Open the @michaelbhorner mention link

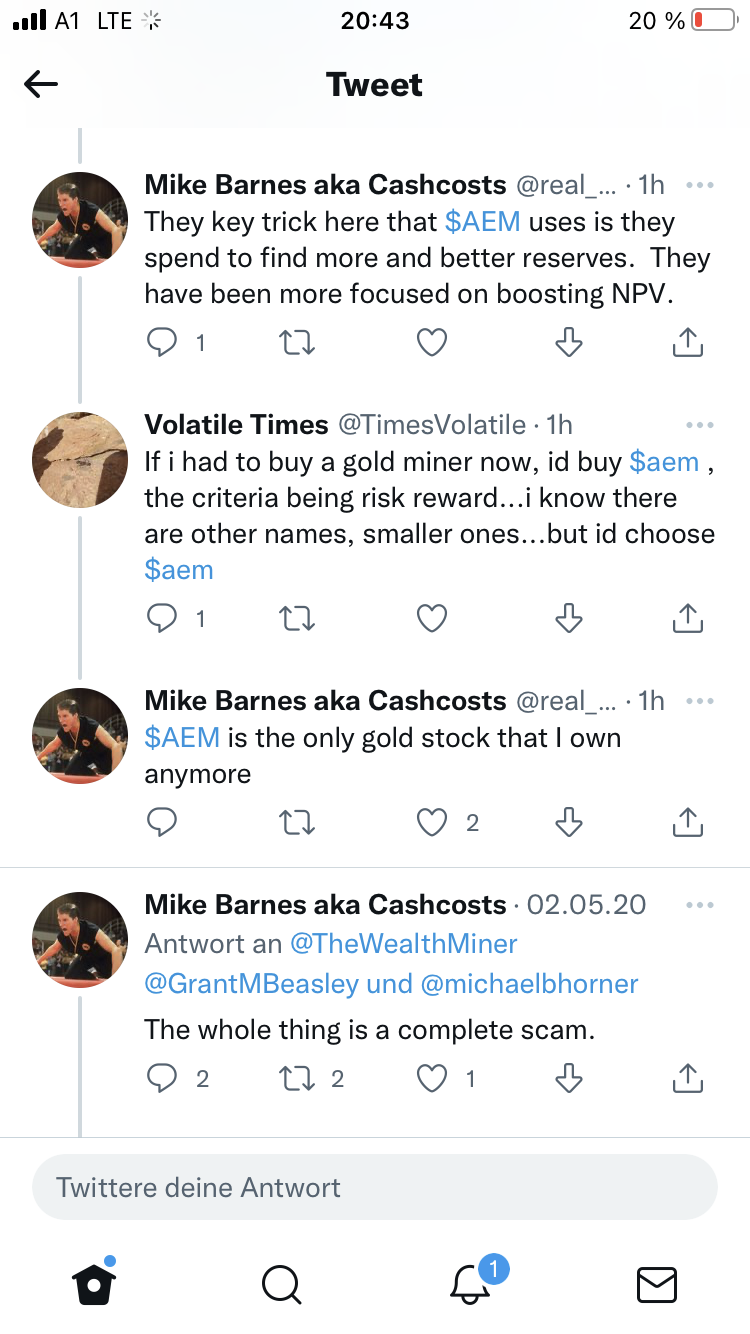(x=529, y=983)
